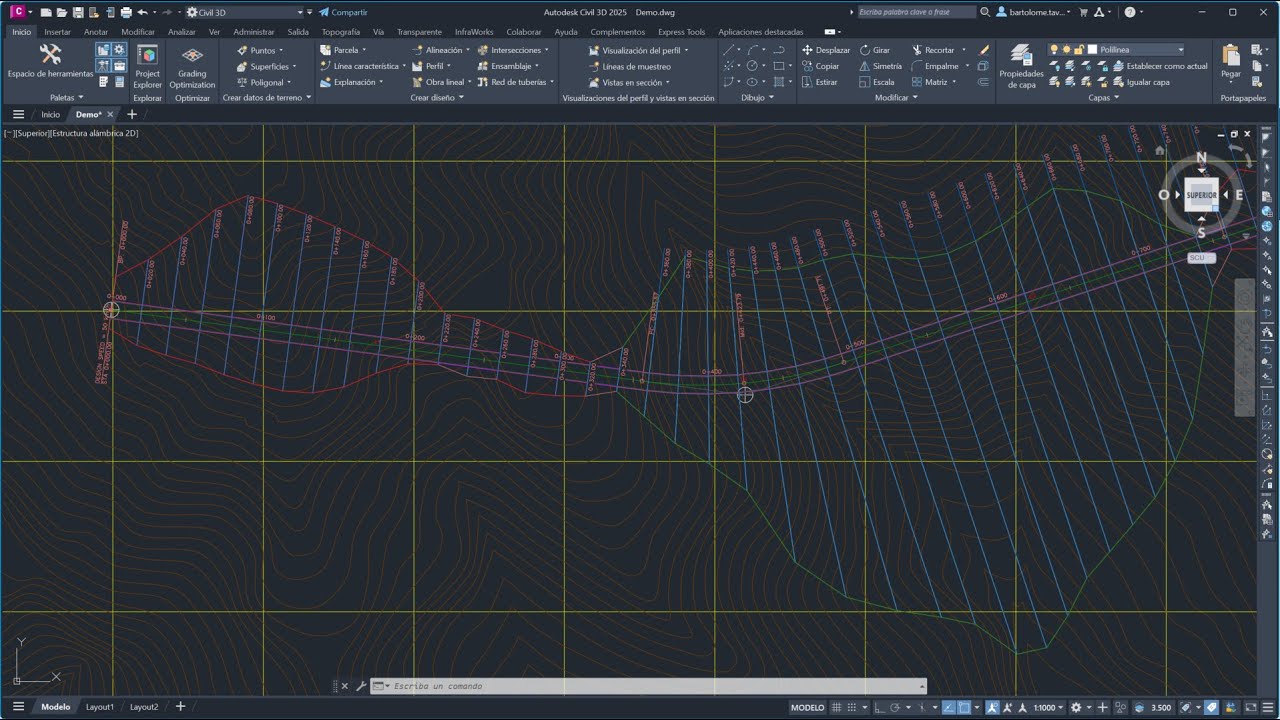
Task: Toggle object snap tracking in status bar
Action: tap(949, 707)
